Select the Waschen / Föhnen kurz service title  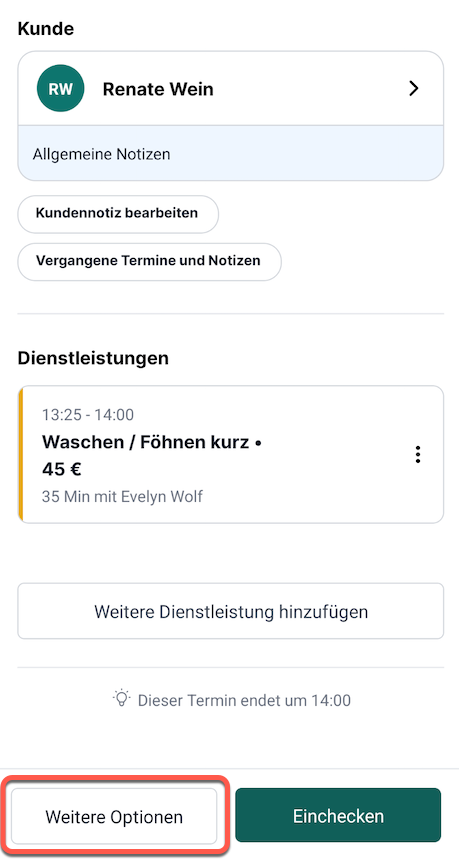(x=151, y=441)
